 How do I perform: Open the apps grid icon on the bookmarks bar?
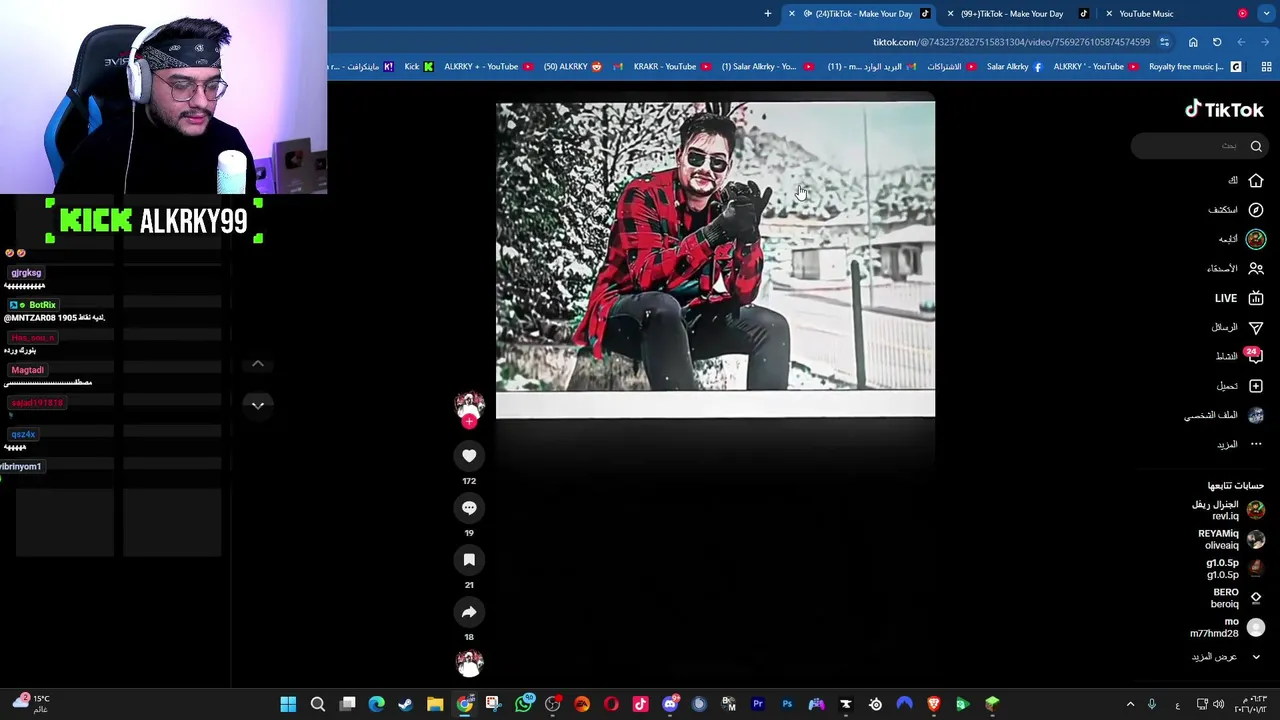[x=1266, y=67]
